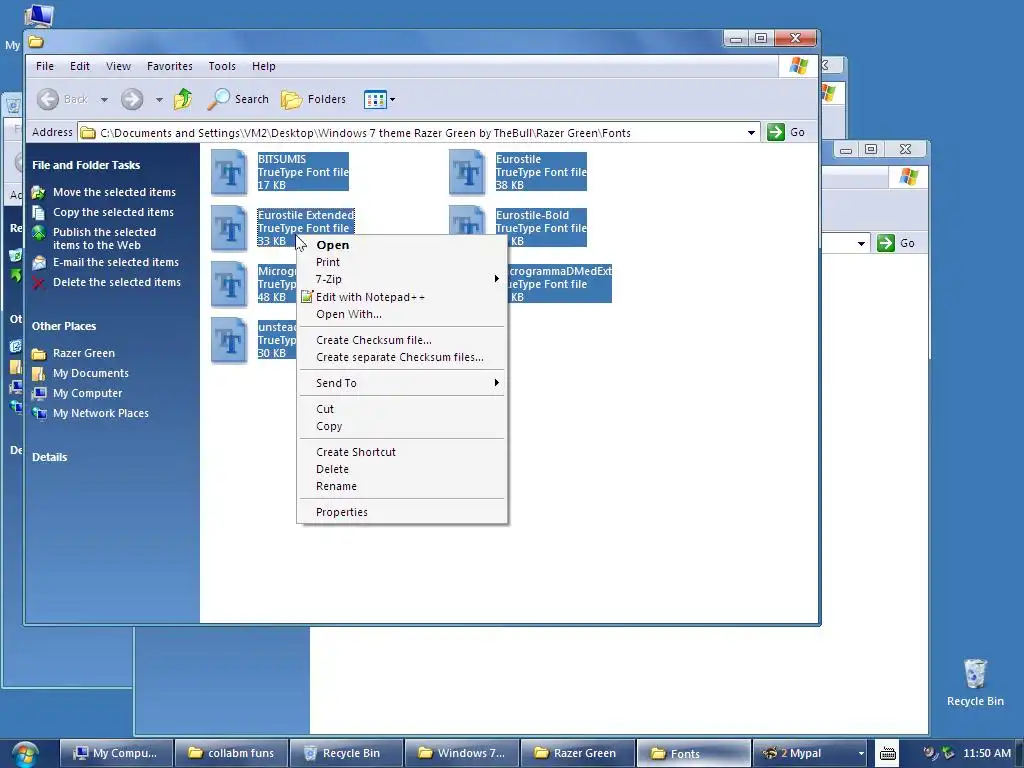Choose Open With... in context menu

[x=402, y=314]
